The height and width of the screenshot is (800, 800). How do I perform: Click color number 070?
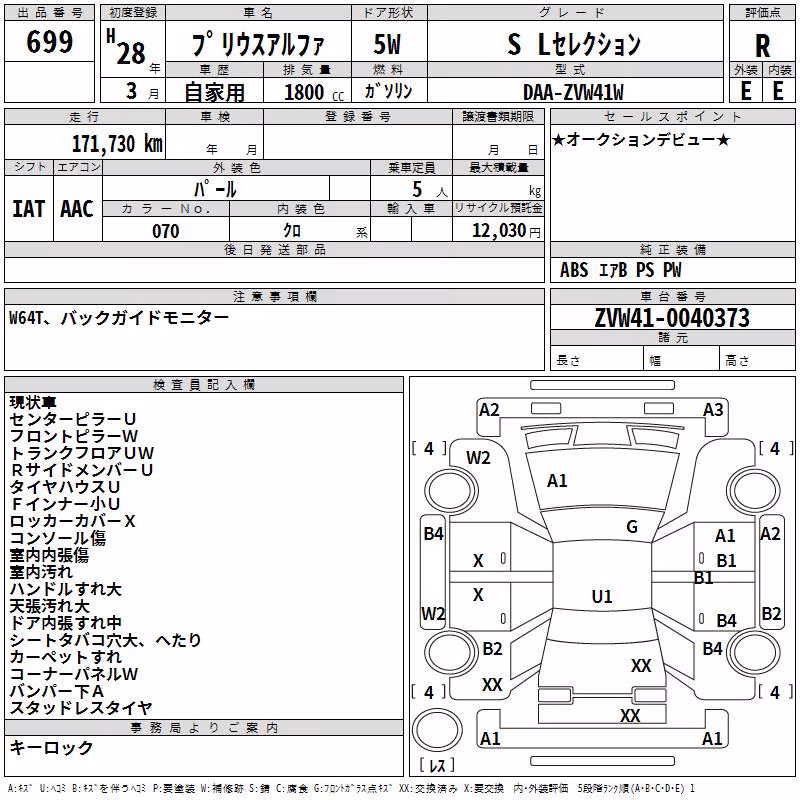point(166,231)
